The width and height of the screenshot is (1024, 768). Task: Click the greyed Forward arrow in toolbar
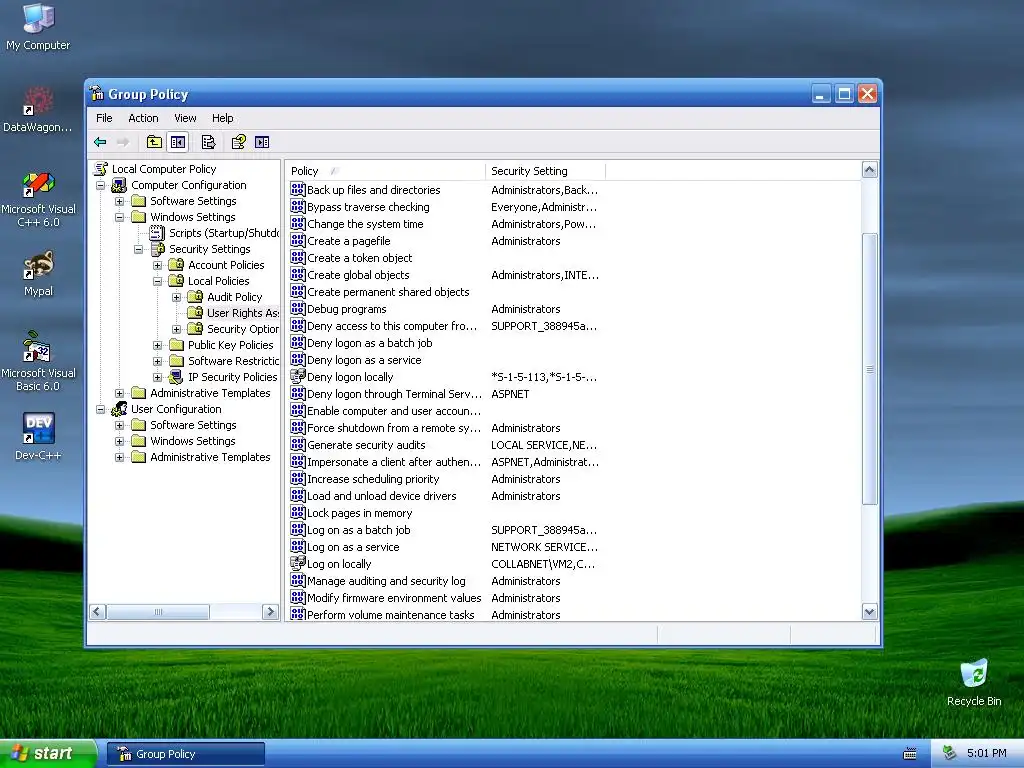coord(123,142)
